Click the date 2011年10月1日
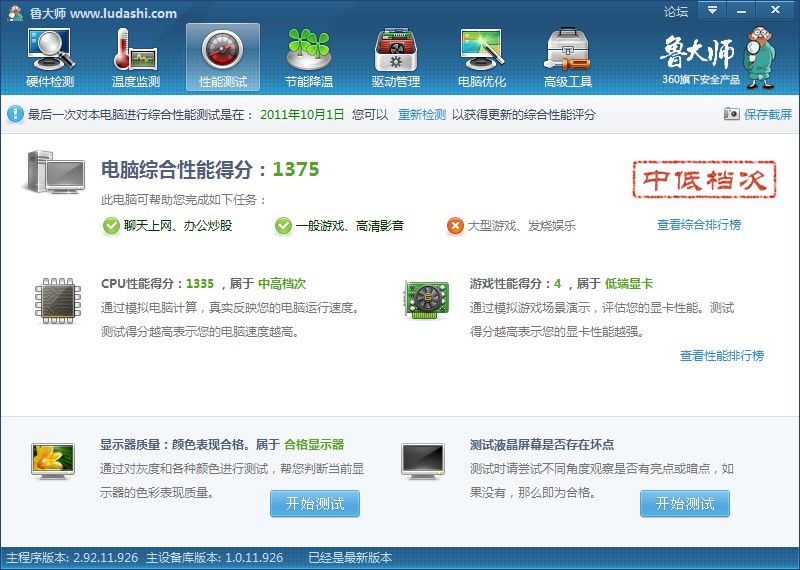This screenshot has height=570, width=800. tap(302, 114)
